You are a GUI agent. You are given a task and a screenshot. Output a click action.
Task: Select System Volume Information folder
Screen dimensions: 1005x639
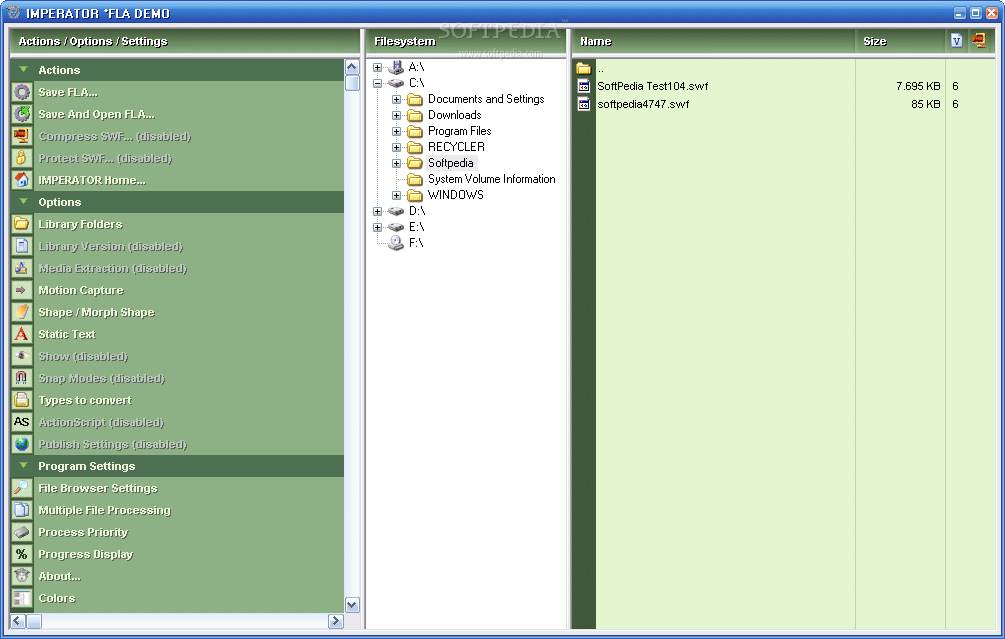pos(492,179)
